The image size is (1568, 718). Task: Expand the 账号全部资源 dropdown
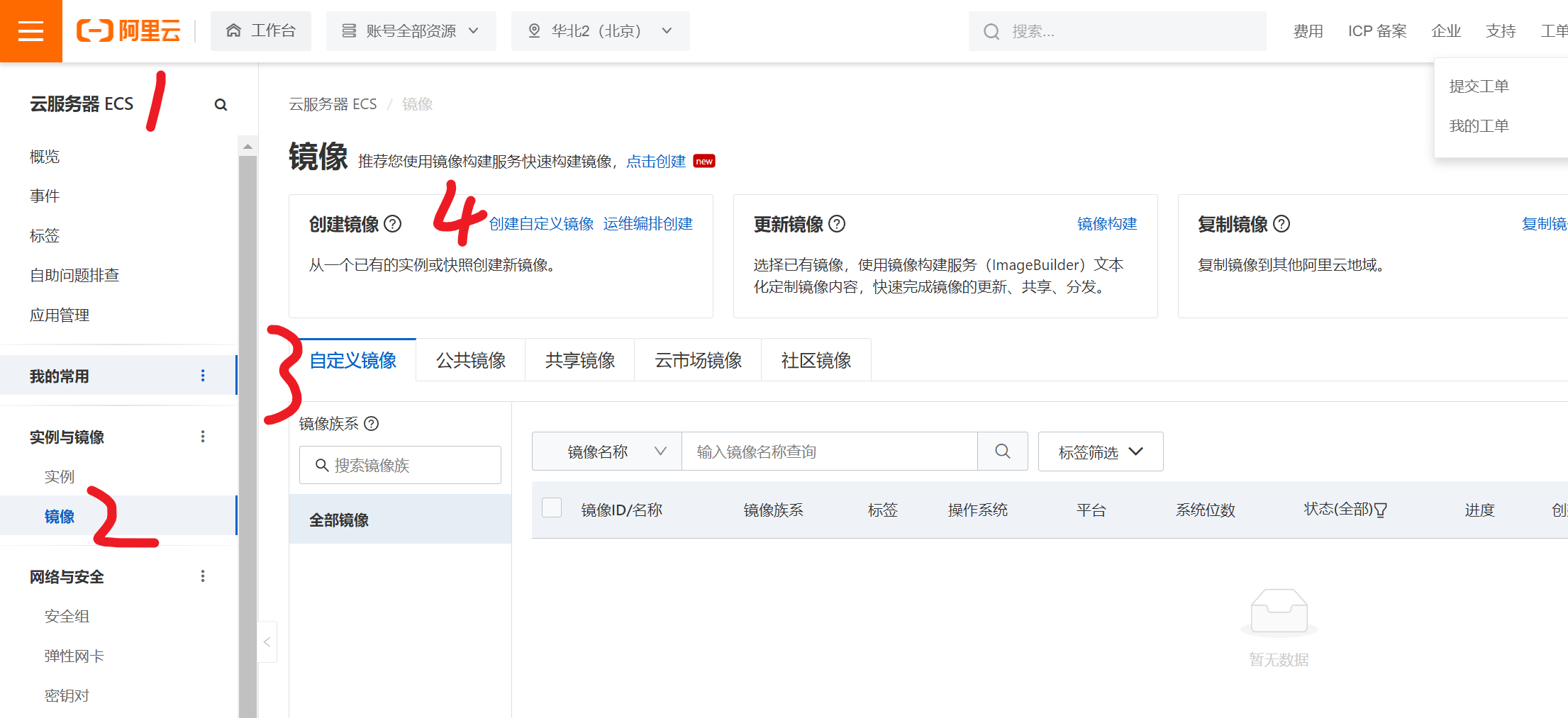tap(411, 31)
